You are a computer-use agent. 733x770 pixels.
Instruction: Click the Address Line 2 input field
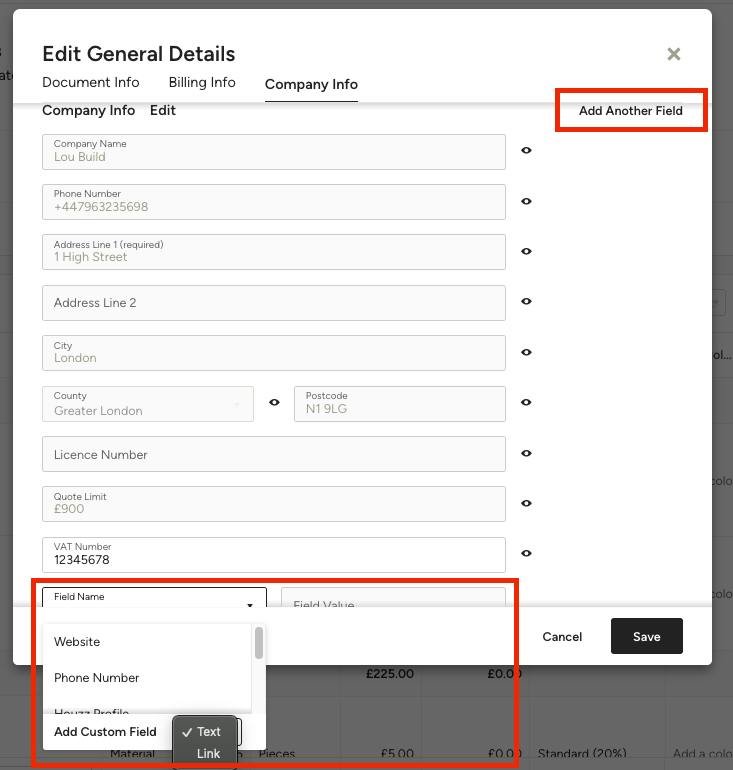tap(273, 303)
